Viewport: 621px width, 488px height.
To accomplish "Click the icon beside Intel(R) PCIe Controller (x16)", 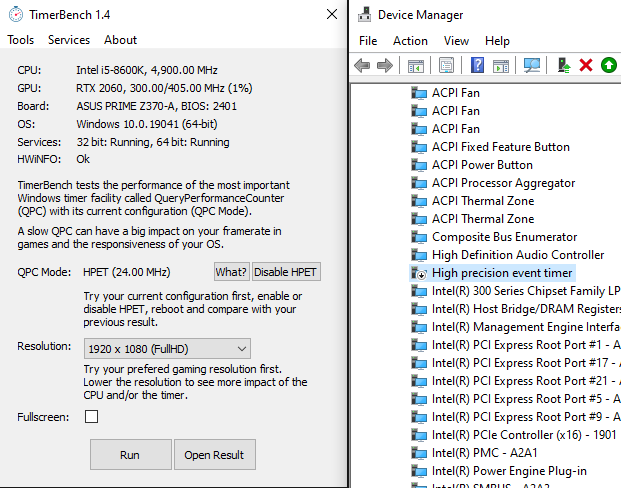I will pyautogui.click(x=419, y=435).
